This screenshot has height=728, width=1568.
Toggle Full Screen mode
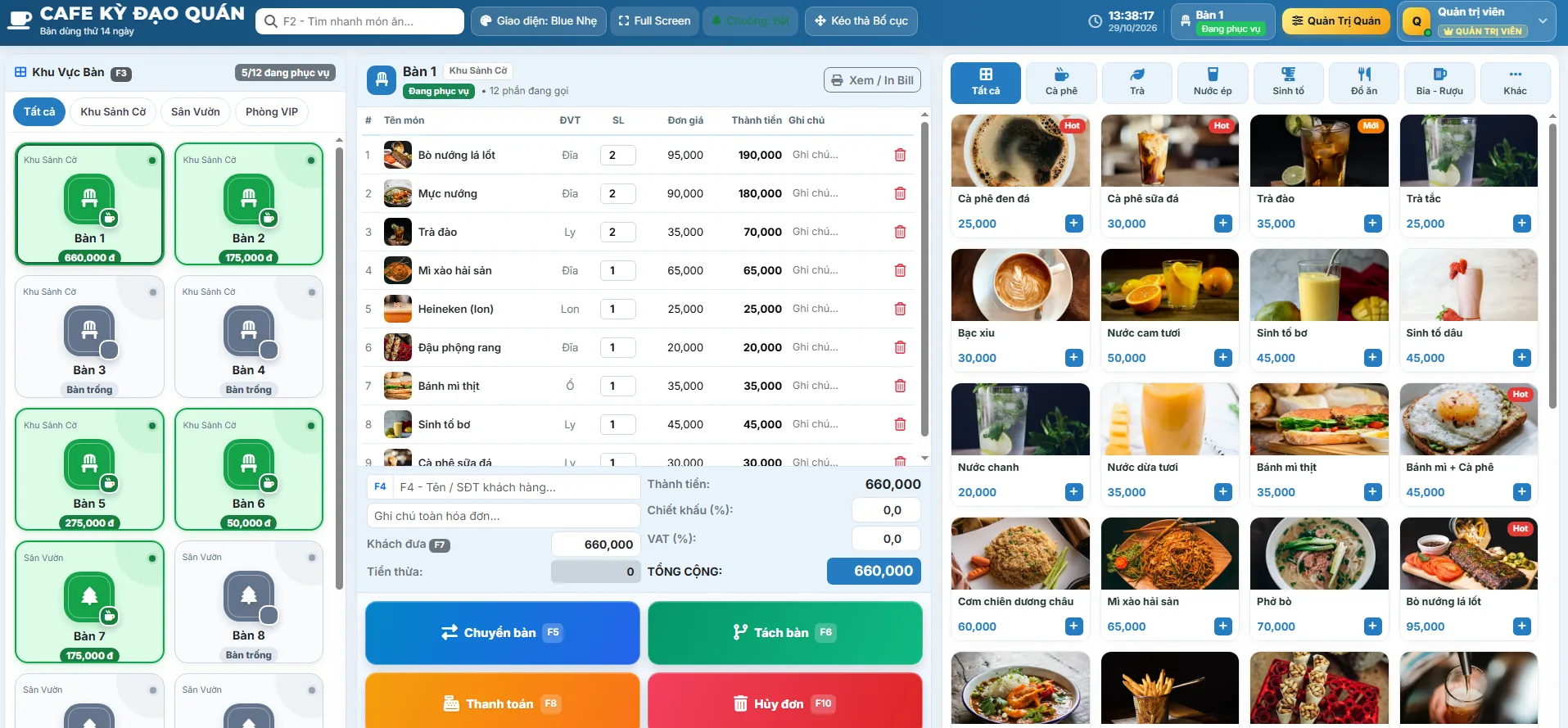point(654,20)
